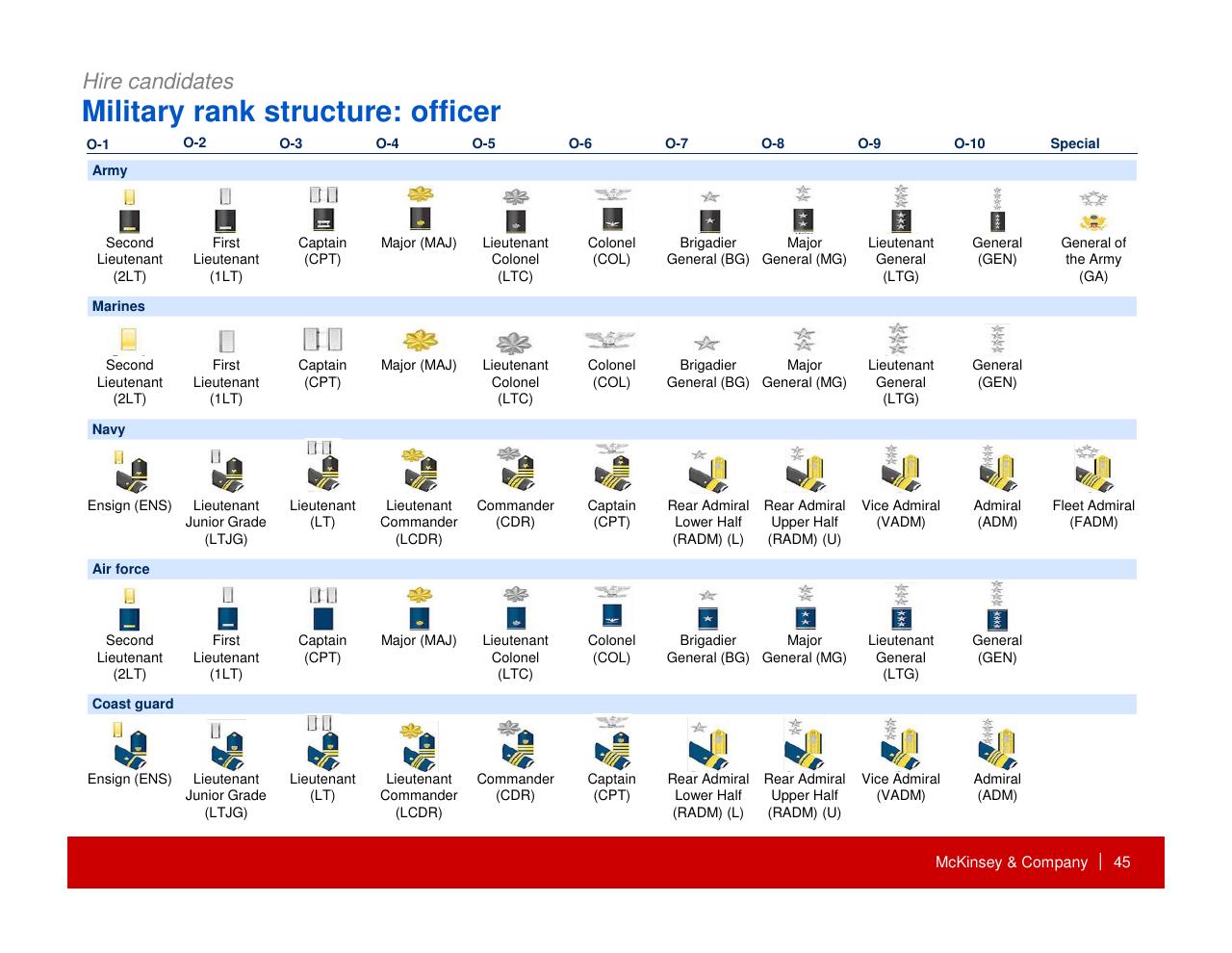
Task: Click the Coast Guard Rear Admiral Lower Half insignia
Action: (x=707, y=744)
